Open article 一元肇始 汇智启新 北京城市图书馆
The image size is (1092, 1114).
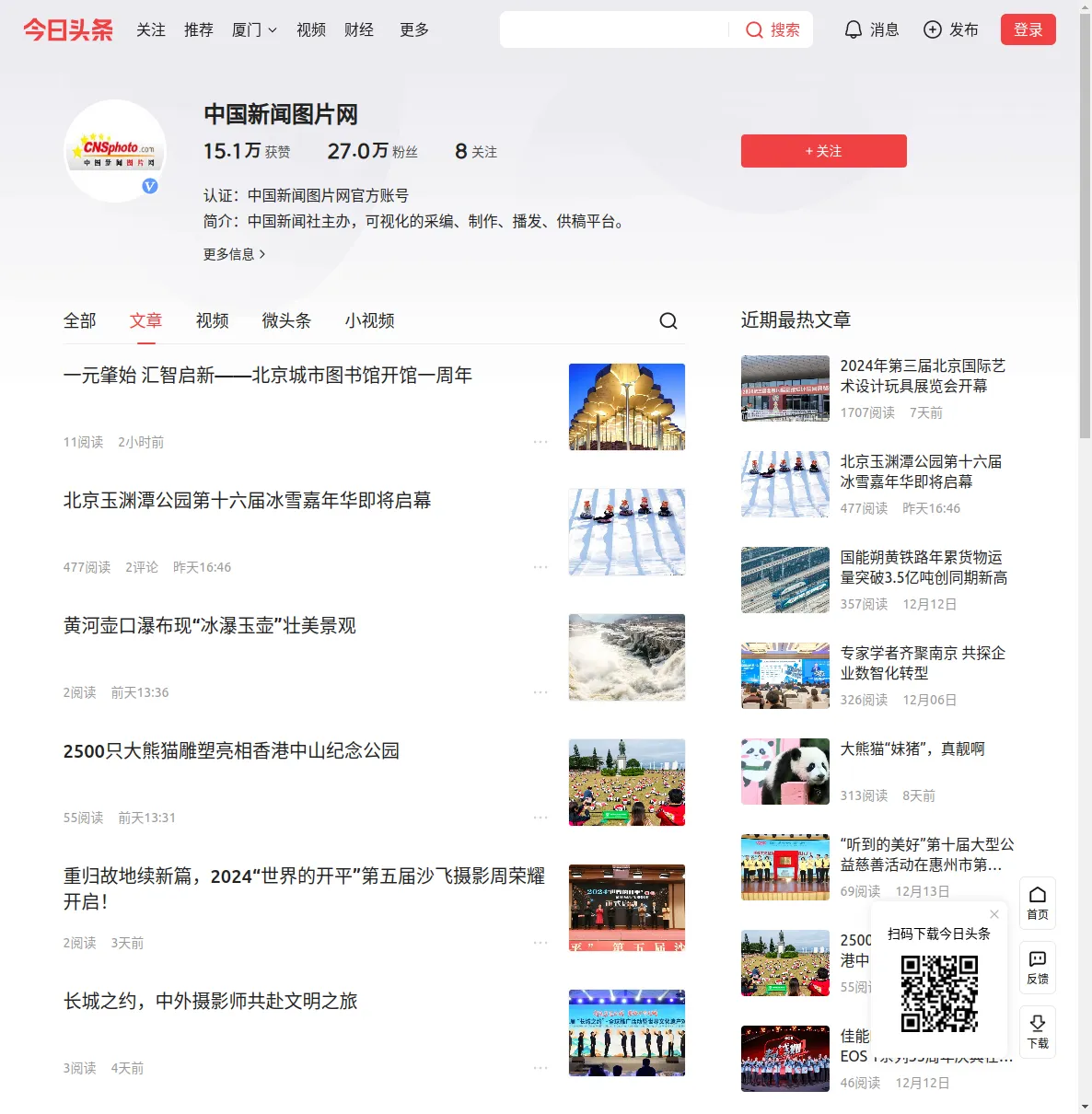[268, 376]
